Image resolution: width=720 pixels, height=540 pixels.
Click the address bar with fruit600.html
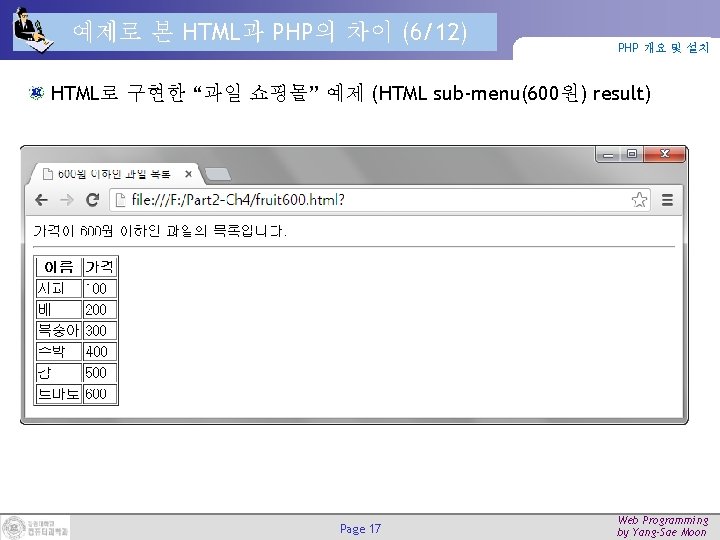(379, 200)
